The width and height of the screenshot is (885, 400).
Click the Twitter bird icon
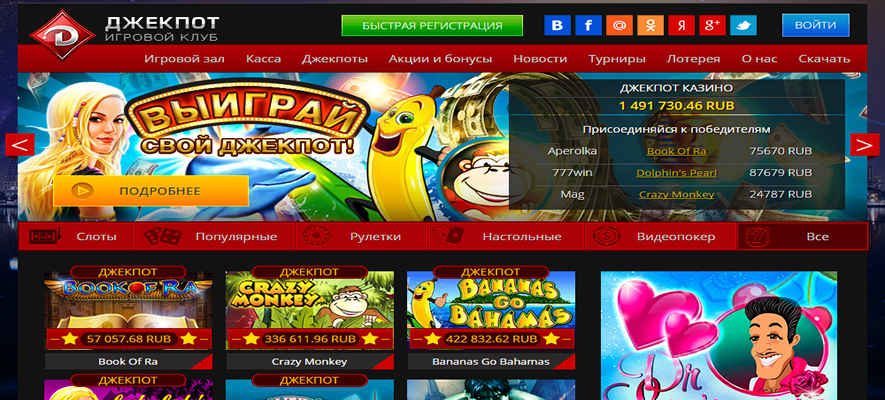point(743,25)
